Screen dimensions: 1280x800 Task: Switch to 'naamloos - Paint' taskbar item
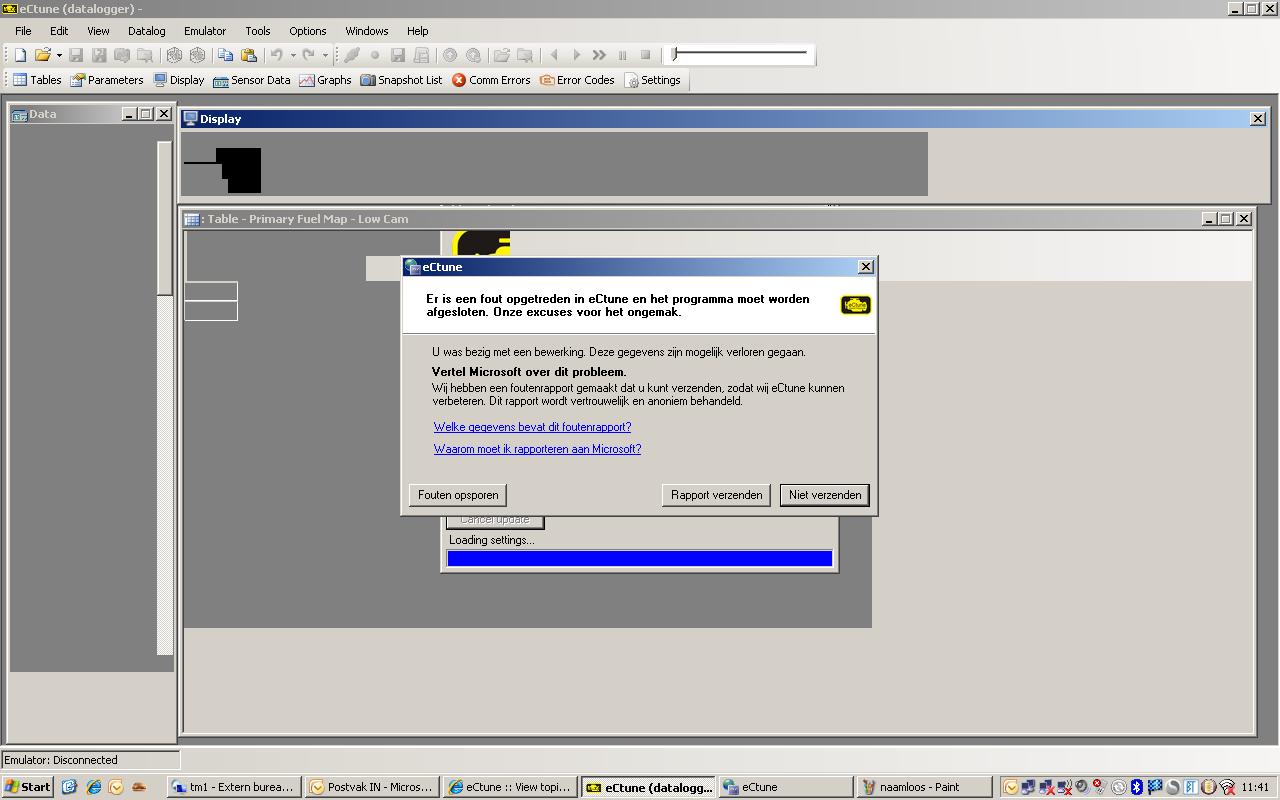[x=924, y=787]
